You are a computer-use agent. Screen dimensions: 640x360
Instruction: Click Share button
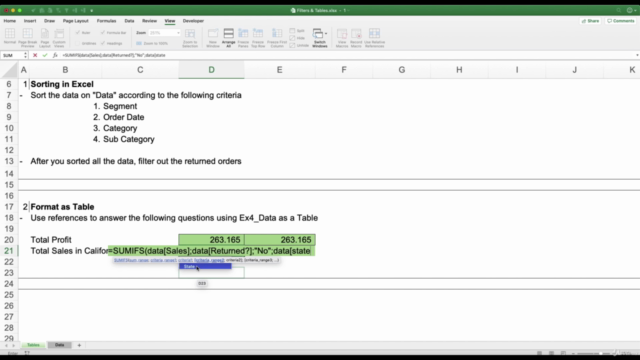(590, 21)
